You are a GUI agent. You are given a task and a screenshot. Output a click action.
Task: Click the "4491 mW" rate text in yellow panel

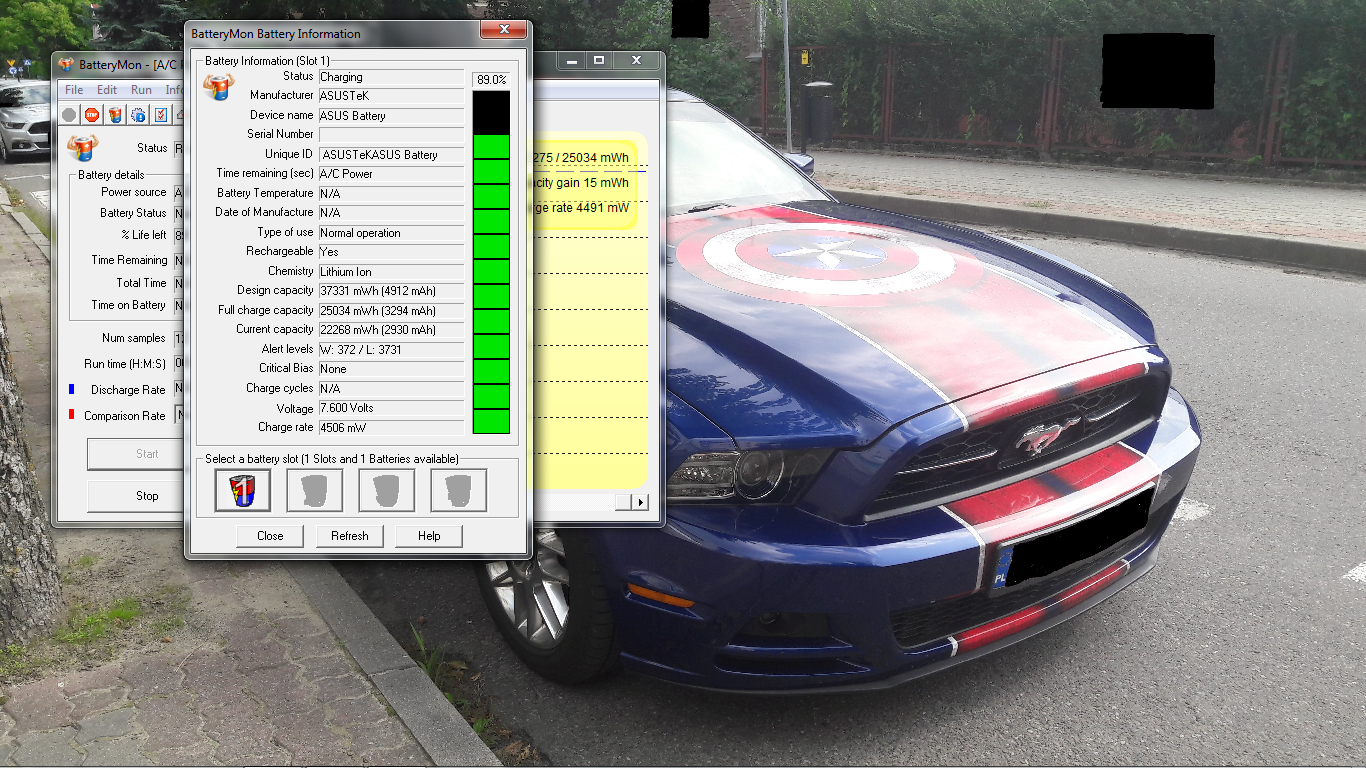603,208
